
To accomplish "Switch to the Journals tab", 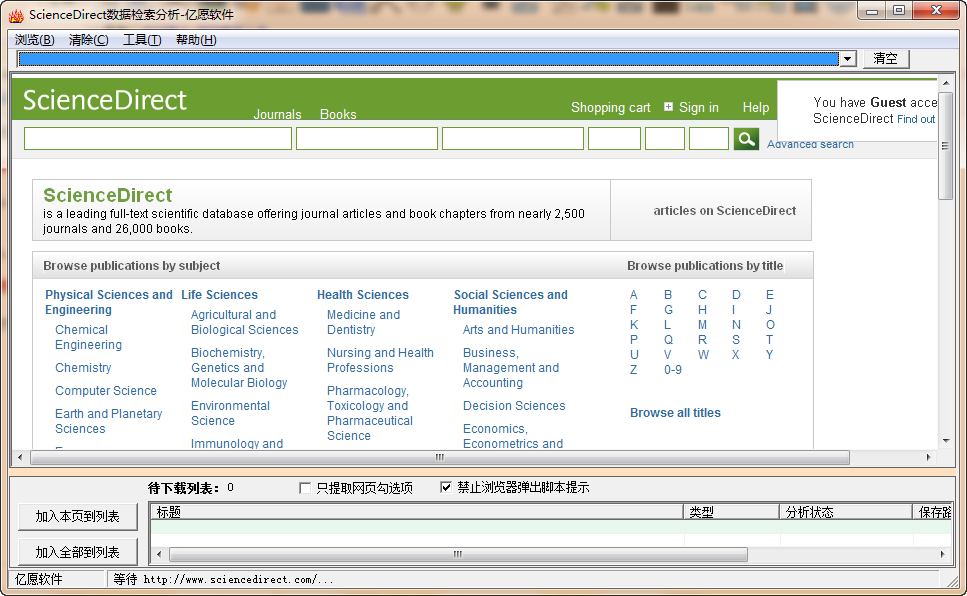I will [278, 114].
